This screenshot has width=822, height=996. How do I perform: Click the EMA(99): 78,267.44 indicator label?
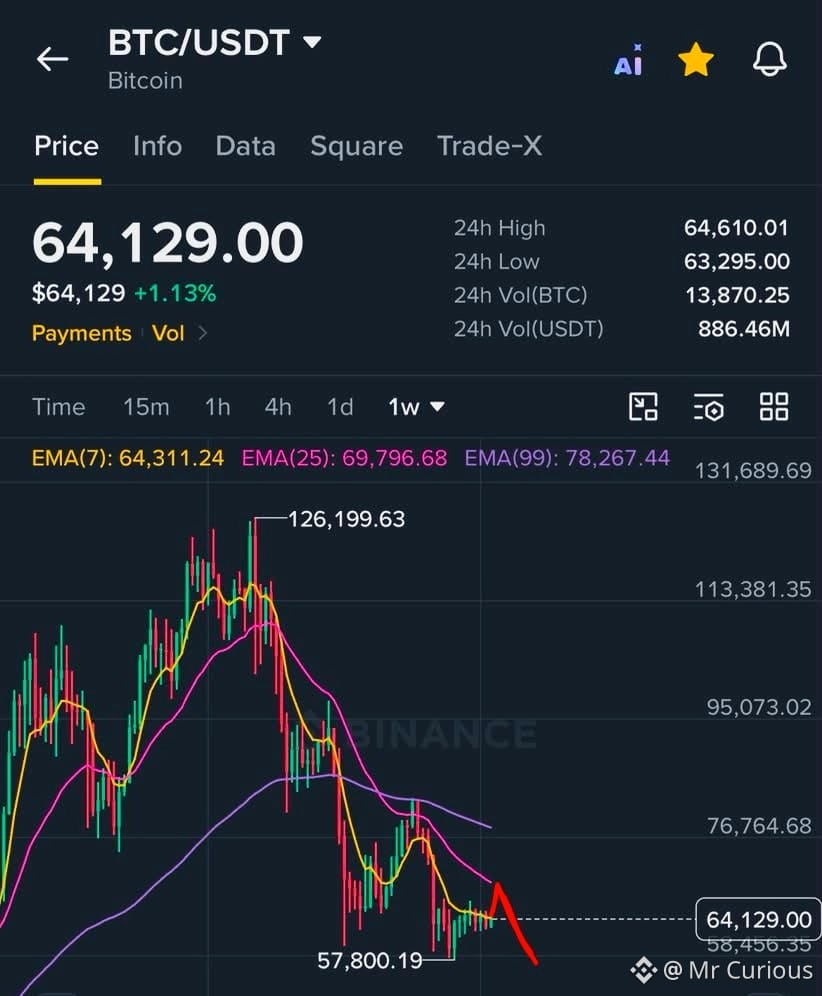pyautogui.click(x=567, y=458)
